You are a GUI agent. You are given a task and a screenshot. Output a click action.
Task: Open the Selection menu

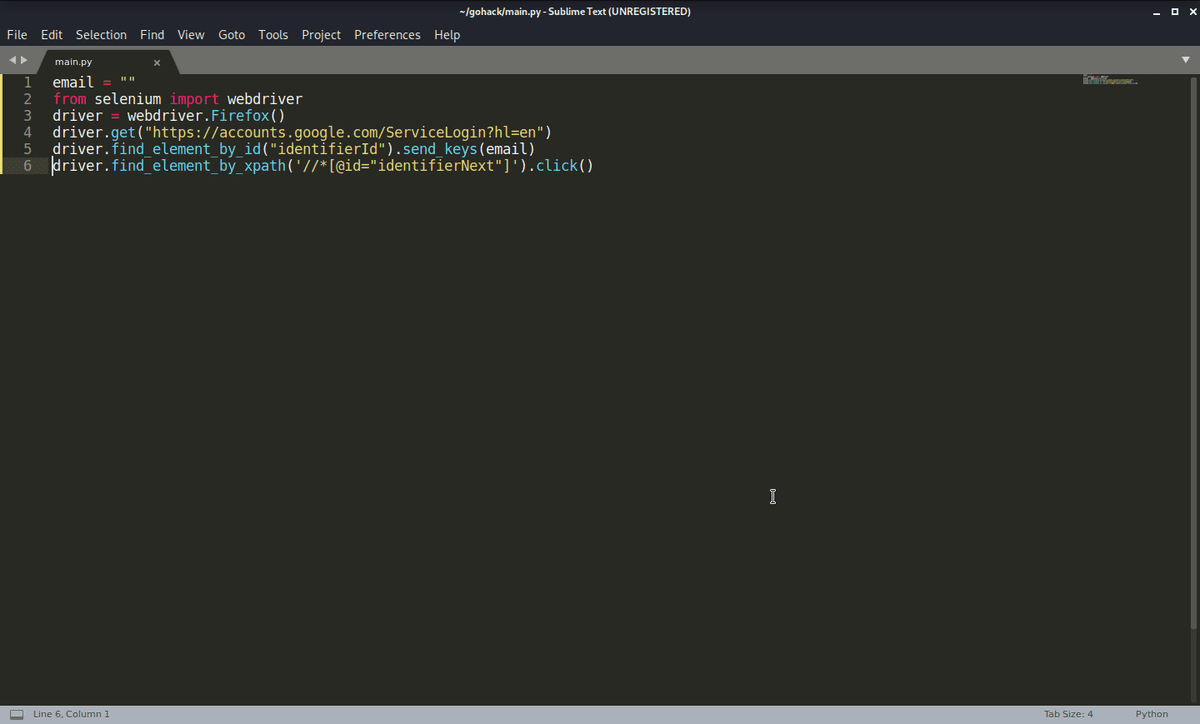click(101, 34)
